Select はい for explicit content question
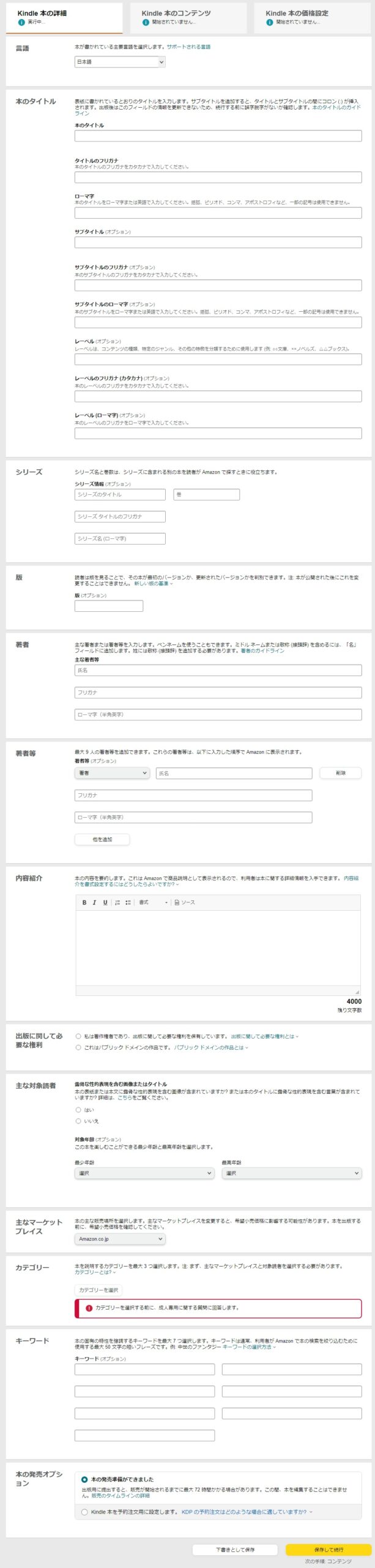 [78, 1110]
